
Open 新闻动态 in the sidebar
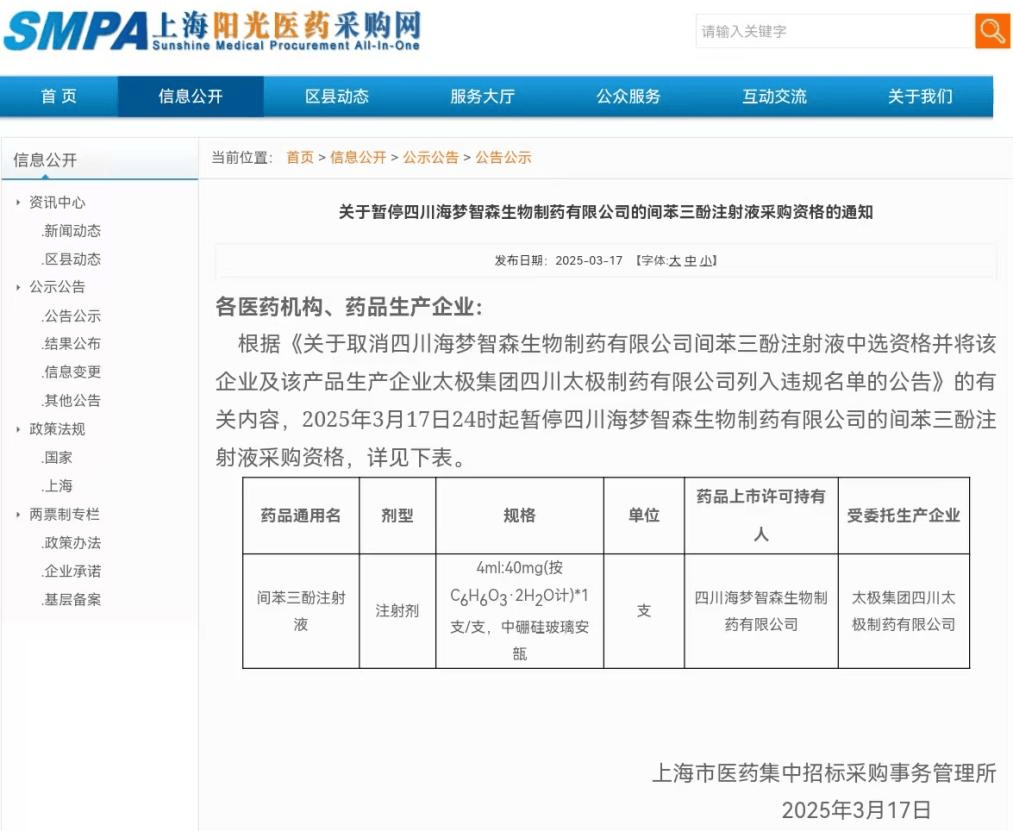[71, 231]
